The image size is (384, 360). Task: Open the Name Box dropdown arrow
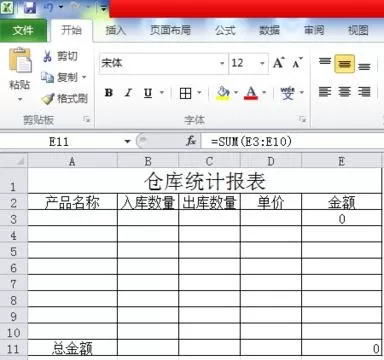(127, 142)
